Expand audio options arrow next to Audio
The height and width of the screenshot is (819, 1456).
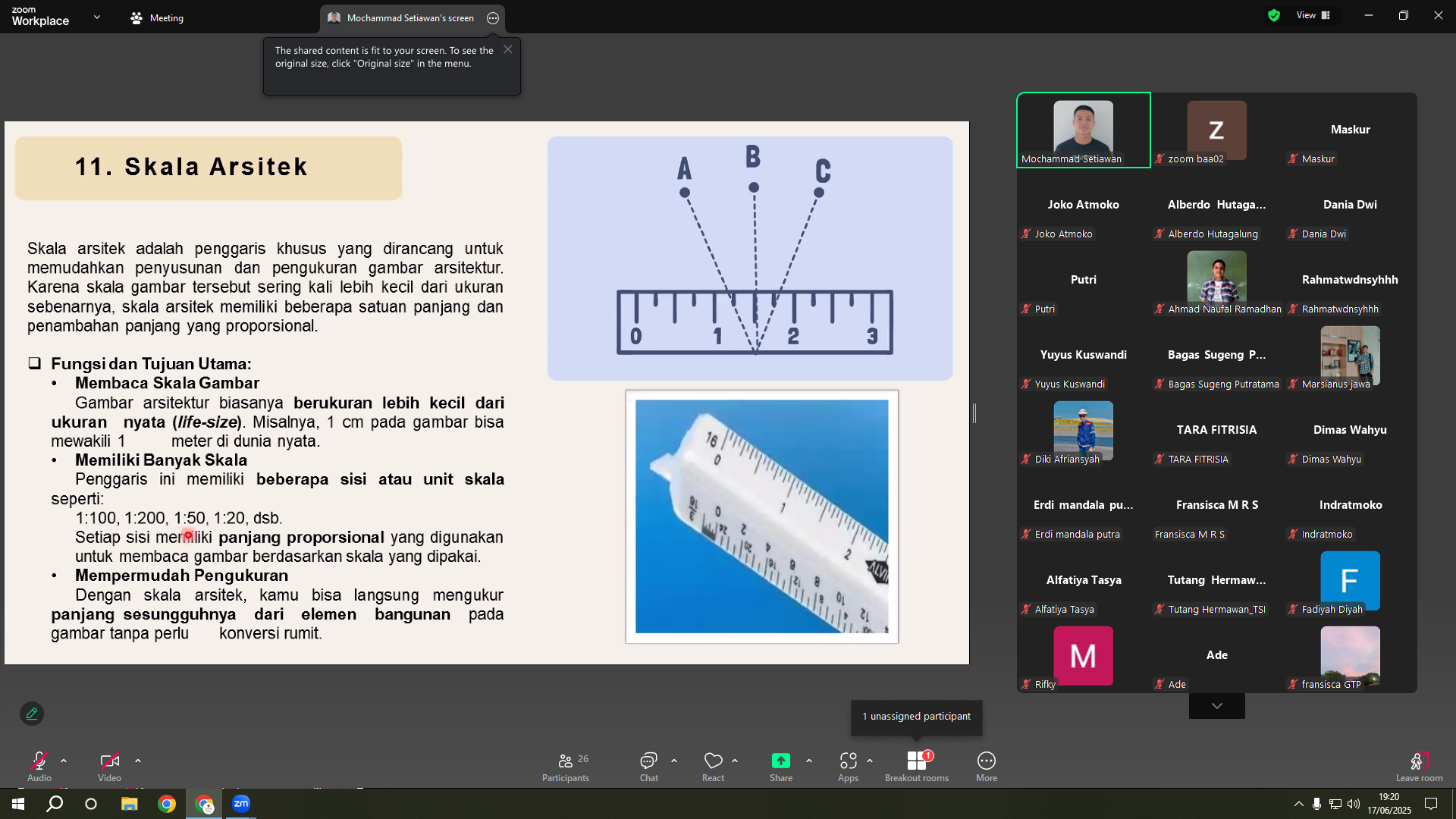pos(64,761)
